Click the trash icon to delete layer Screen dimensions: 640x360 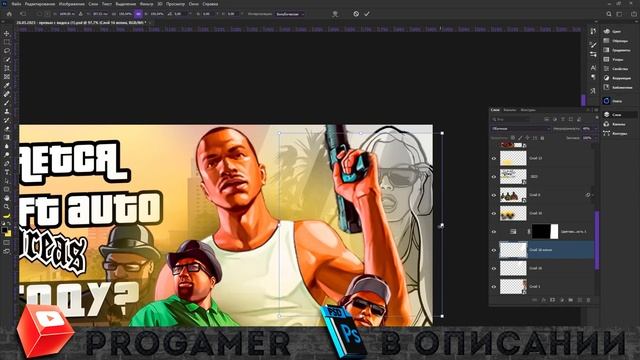[588, 300]
